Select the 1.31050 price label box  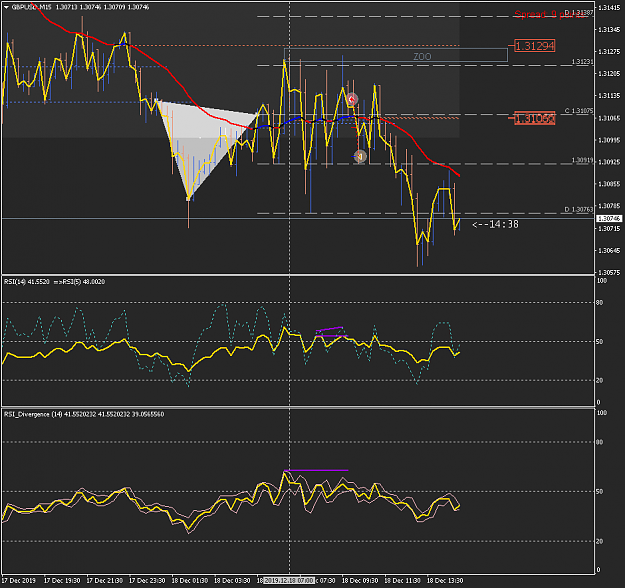click(x=535, y=118)
